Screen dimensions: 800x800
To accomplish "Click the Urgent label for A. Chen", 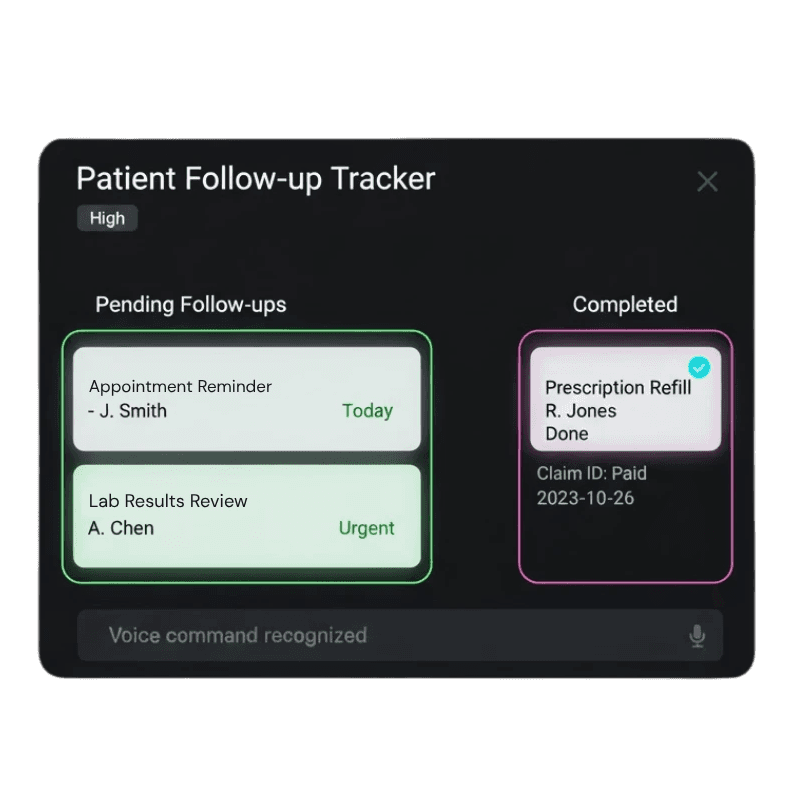I will pyautogui.click(x=367, y=528).
